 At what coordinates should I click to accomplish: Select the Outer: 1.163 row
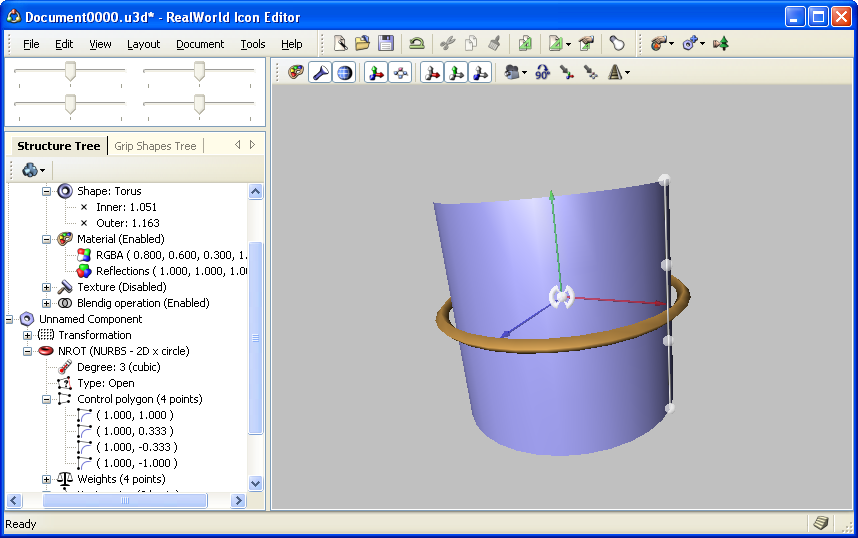pos(127,223)
